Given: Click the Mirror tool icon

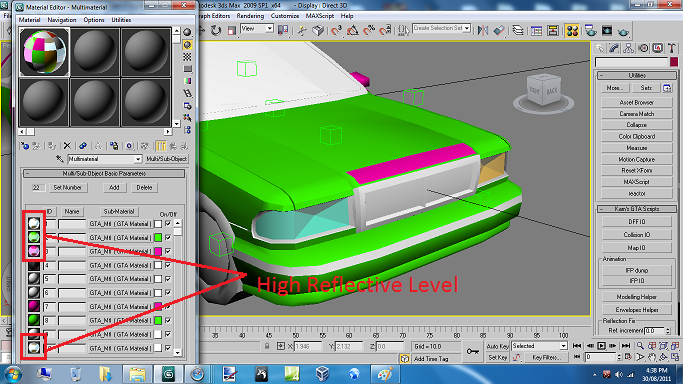Looking at the screenshot, I should point(483,30).
